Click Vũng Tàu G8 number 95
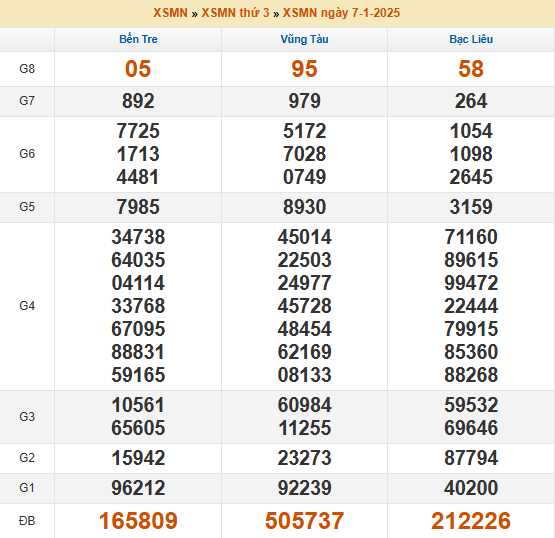The image size is (555, 538). click(x=304, y=69)
